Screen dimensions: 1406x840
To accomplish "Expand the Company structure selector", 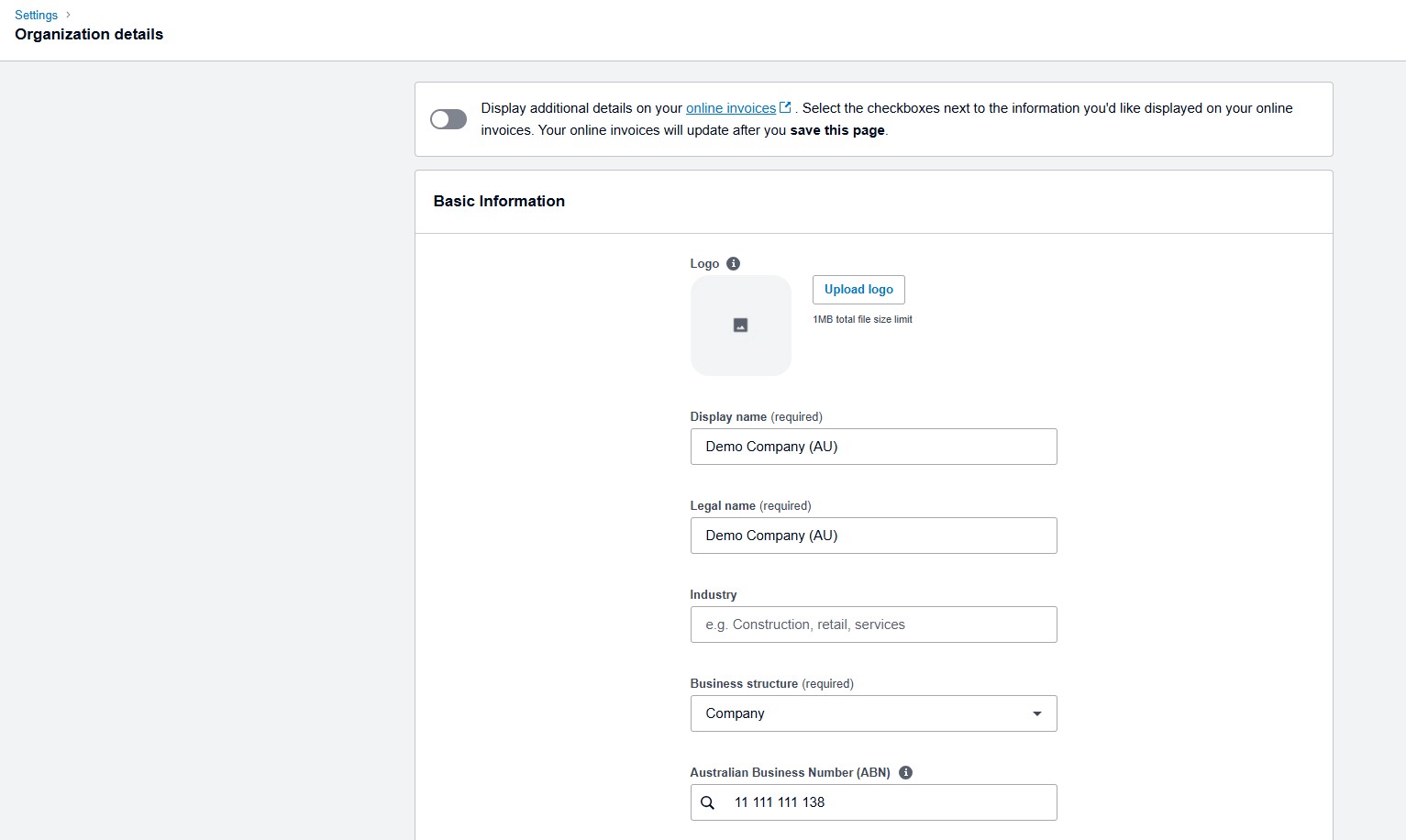I will [873, 713].
